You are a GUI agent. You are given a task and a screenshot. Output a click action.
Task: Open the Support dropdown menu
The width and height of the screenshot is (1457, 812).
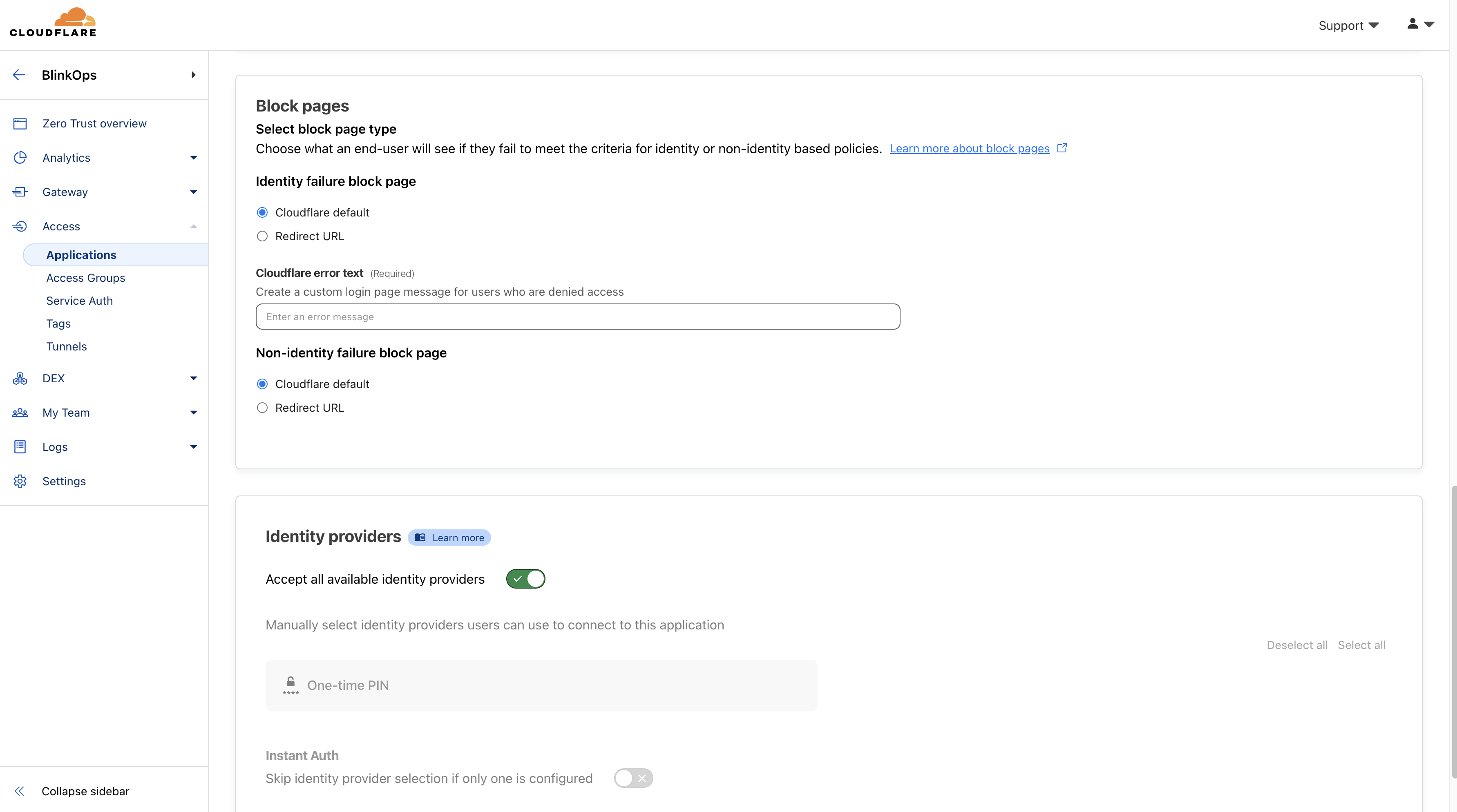point(1348,25)
